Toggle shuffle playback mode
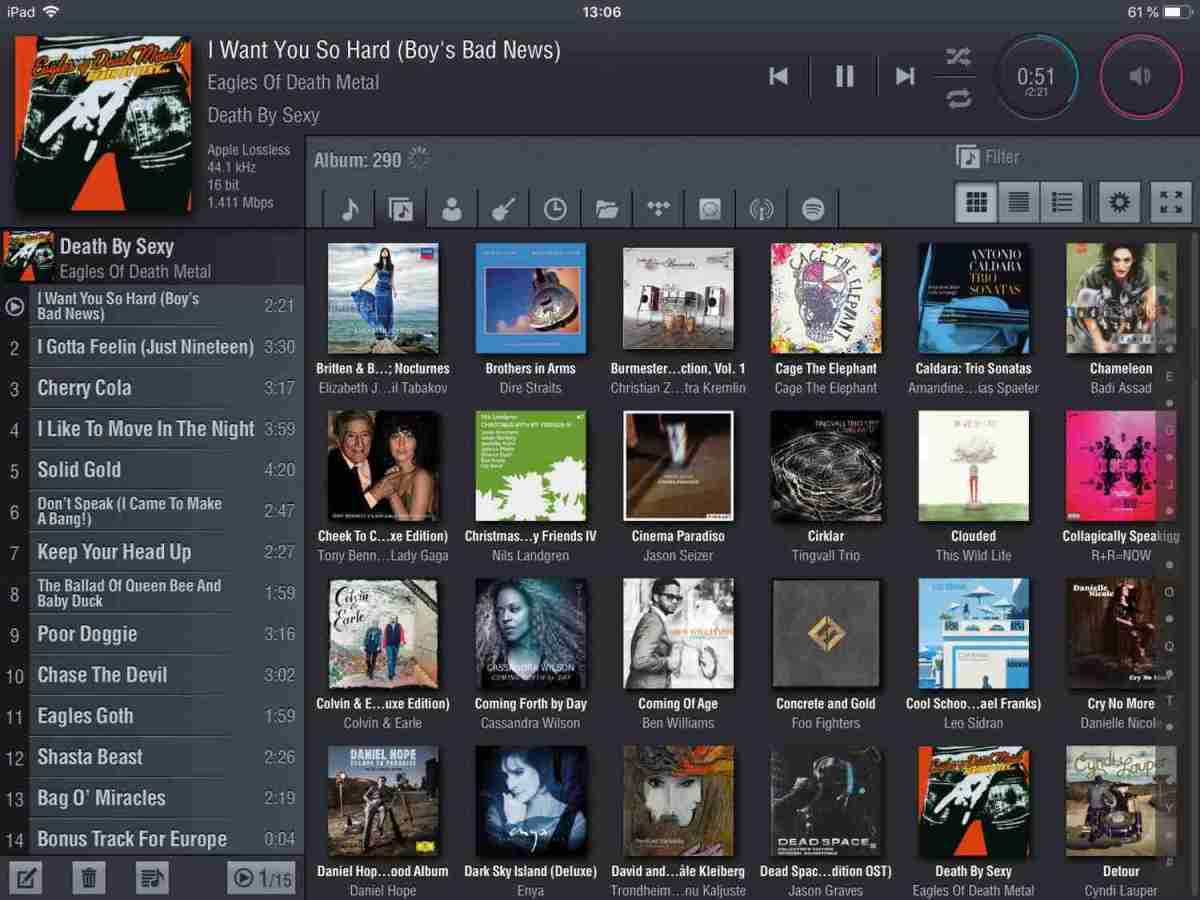The image size is (1200, 900). pos(958,57)
